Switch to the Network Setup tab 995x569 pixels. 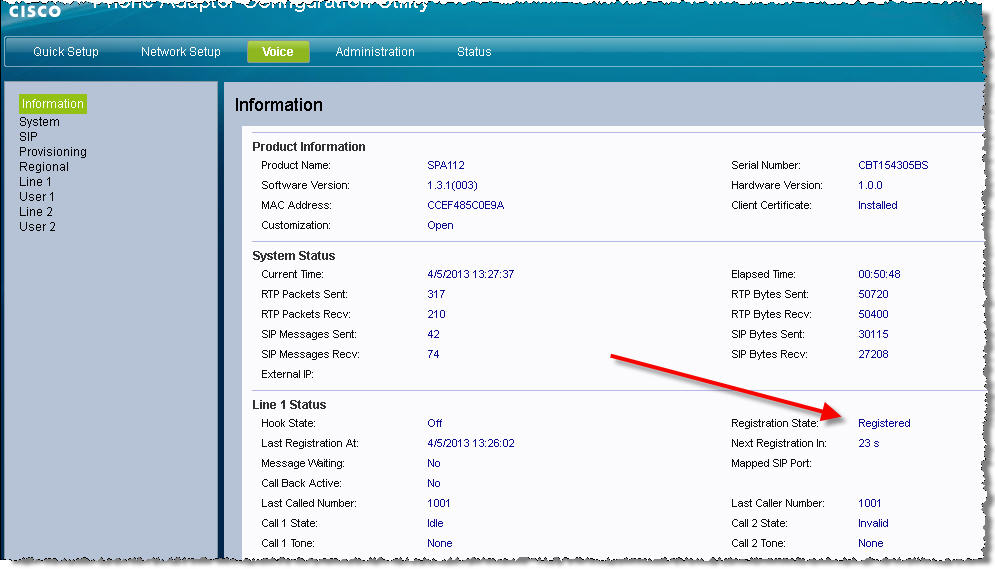[x=181, y=52]
